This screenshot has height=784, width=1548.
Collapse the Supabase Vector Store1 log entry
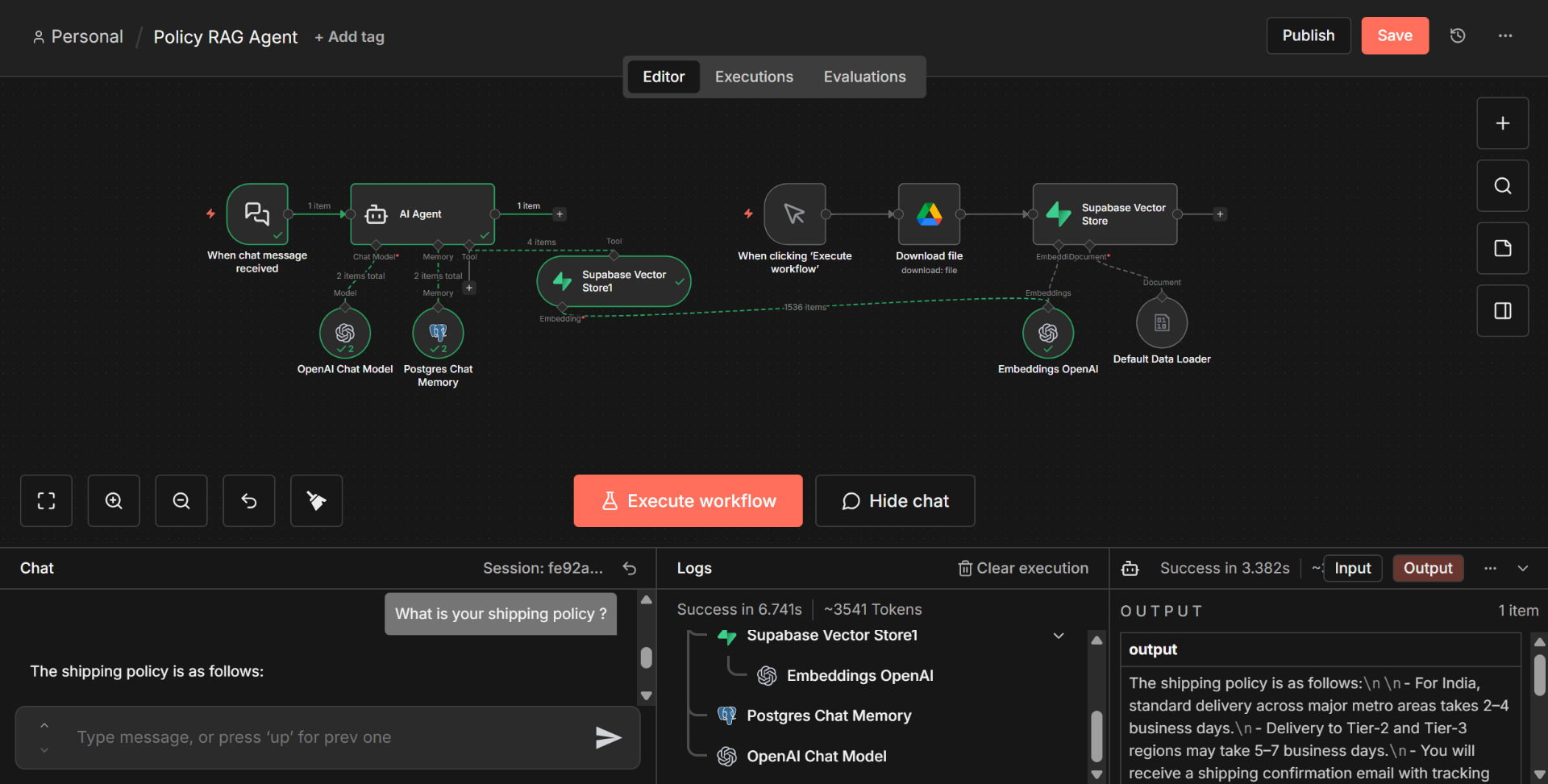[1059, 636]
